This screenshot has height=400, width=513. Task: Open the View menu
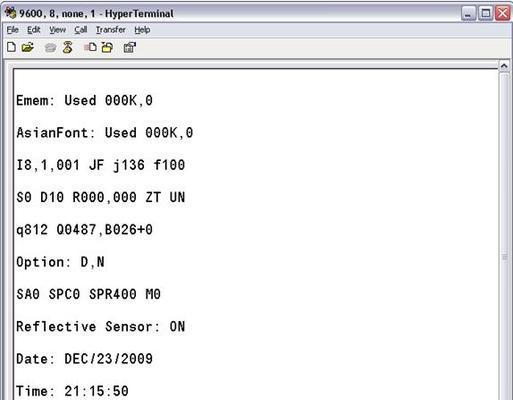coord(57,30)
